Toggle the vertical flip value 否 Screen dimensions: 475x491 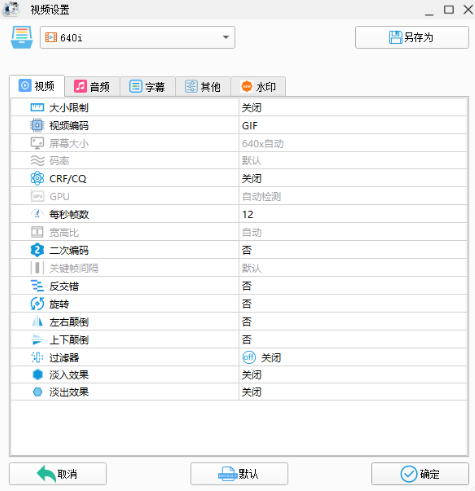tap(353, 340)
